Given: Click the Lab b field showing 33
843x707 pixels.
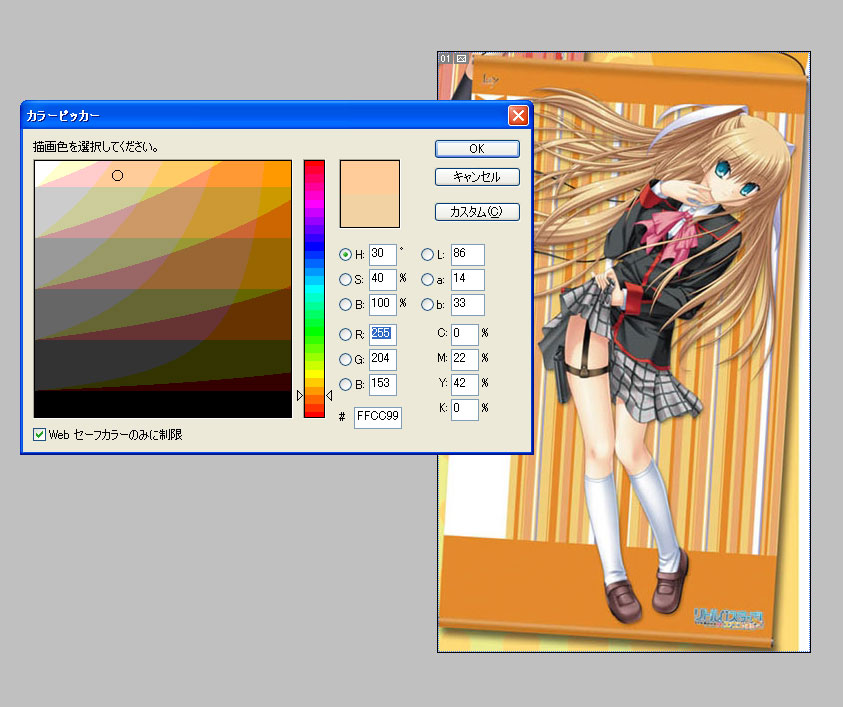Looking at the screenshot, I should pos(468,304).
